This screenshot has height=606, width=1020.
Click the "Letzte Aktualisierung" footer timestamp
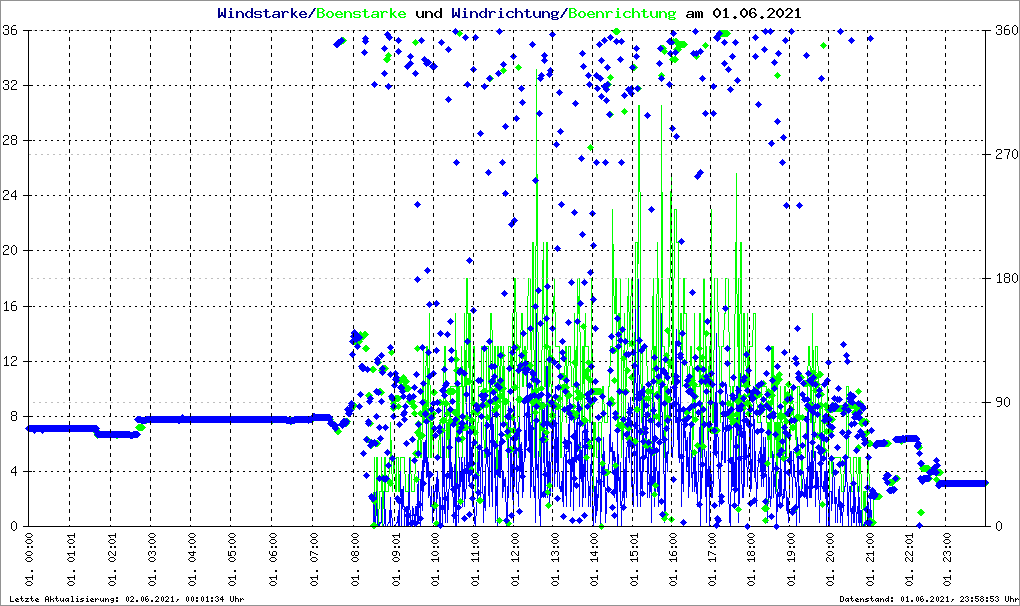pos(127,599)
